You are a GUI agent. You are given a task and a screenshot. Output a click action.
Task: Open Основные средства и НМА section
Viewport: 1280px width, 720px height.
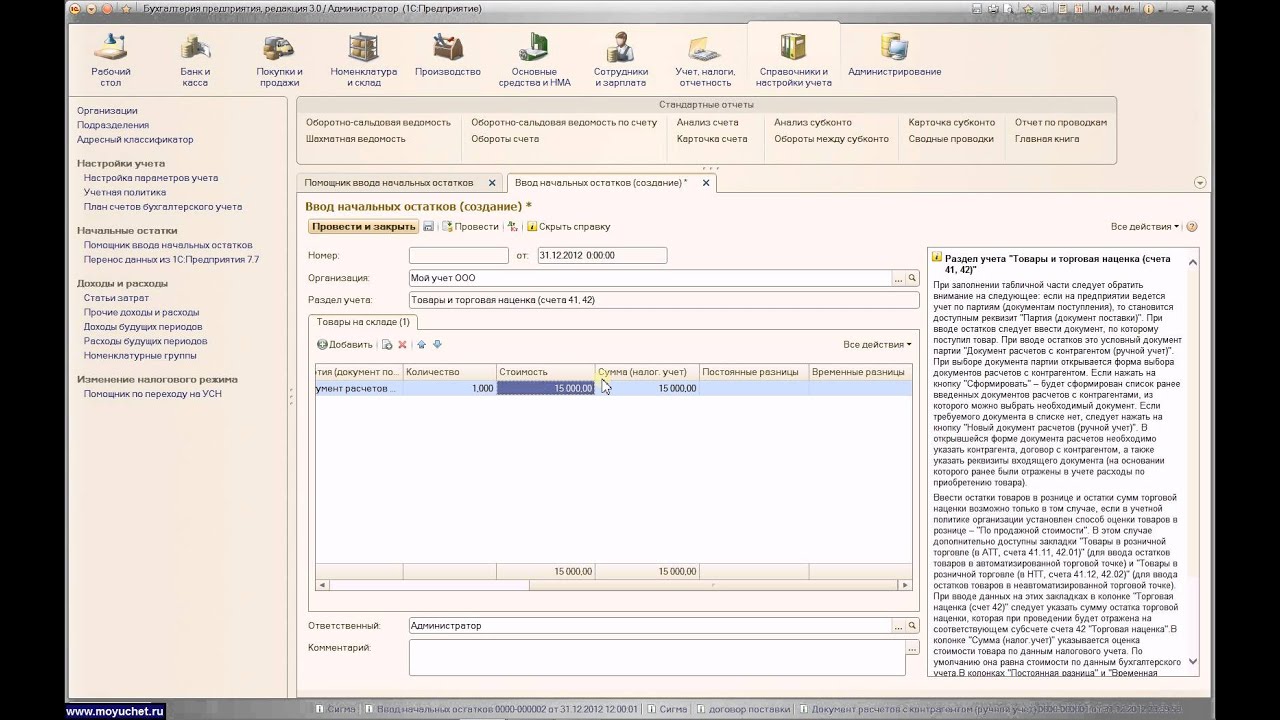534,60
